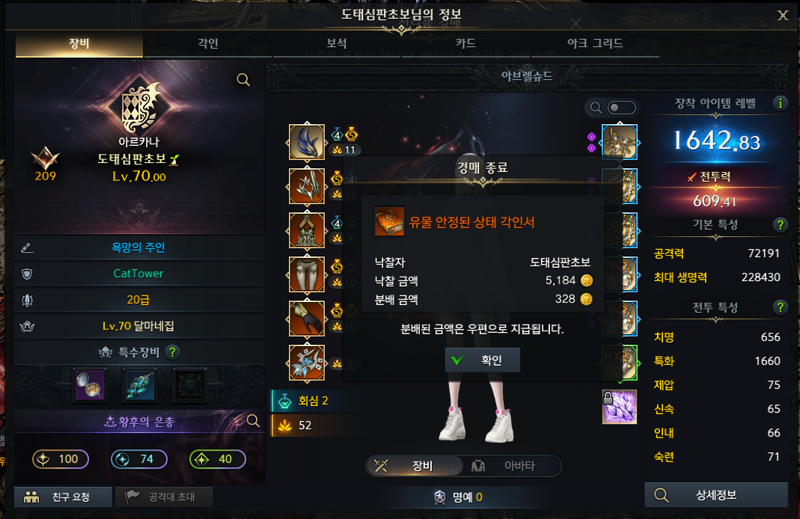Send a friend request via 친구 요청
Screen dimensions: 800x519
click(x=63, y=497)
